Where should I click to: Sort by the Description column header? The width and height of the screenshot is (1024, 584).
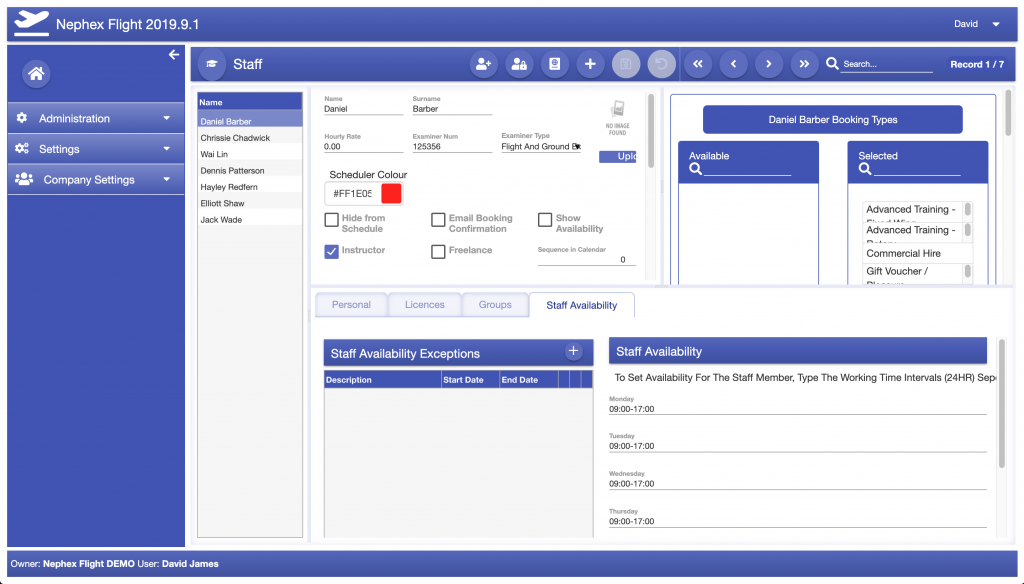point(383,380)
